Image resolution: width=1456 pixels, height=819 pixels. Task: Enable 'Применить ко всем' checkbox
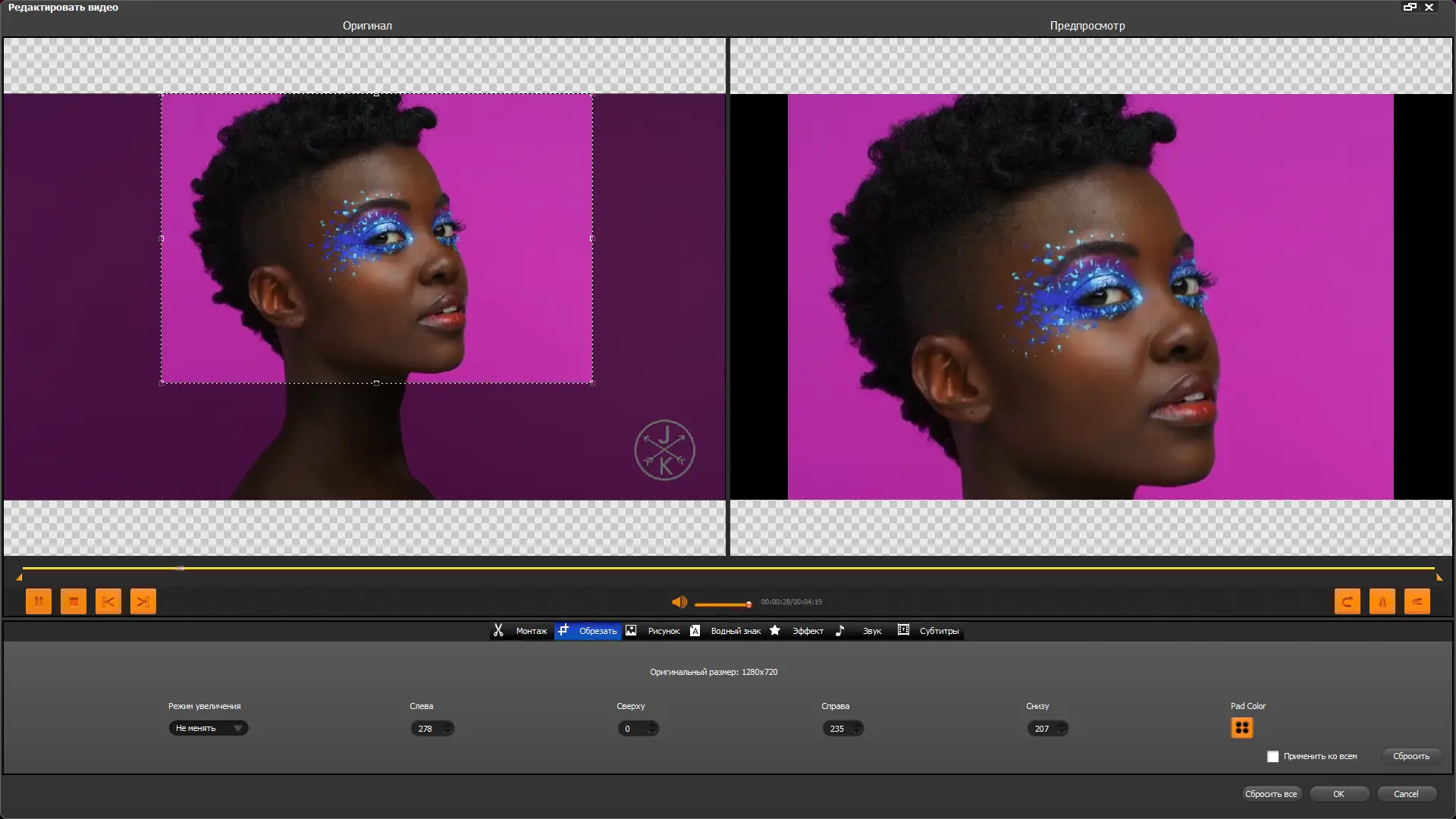(1273, 757)
